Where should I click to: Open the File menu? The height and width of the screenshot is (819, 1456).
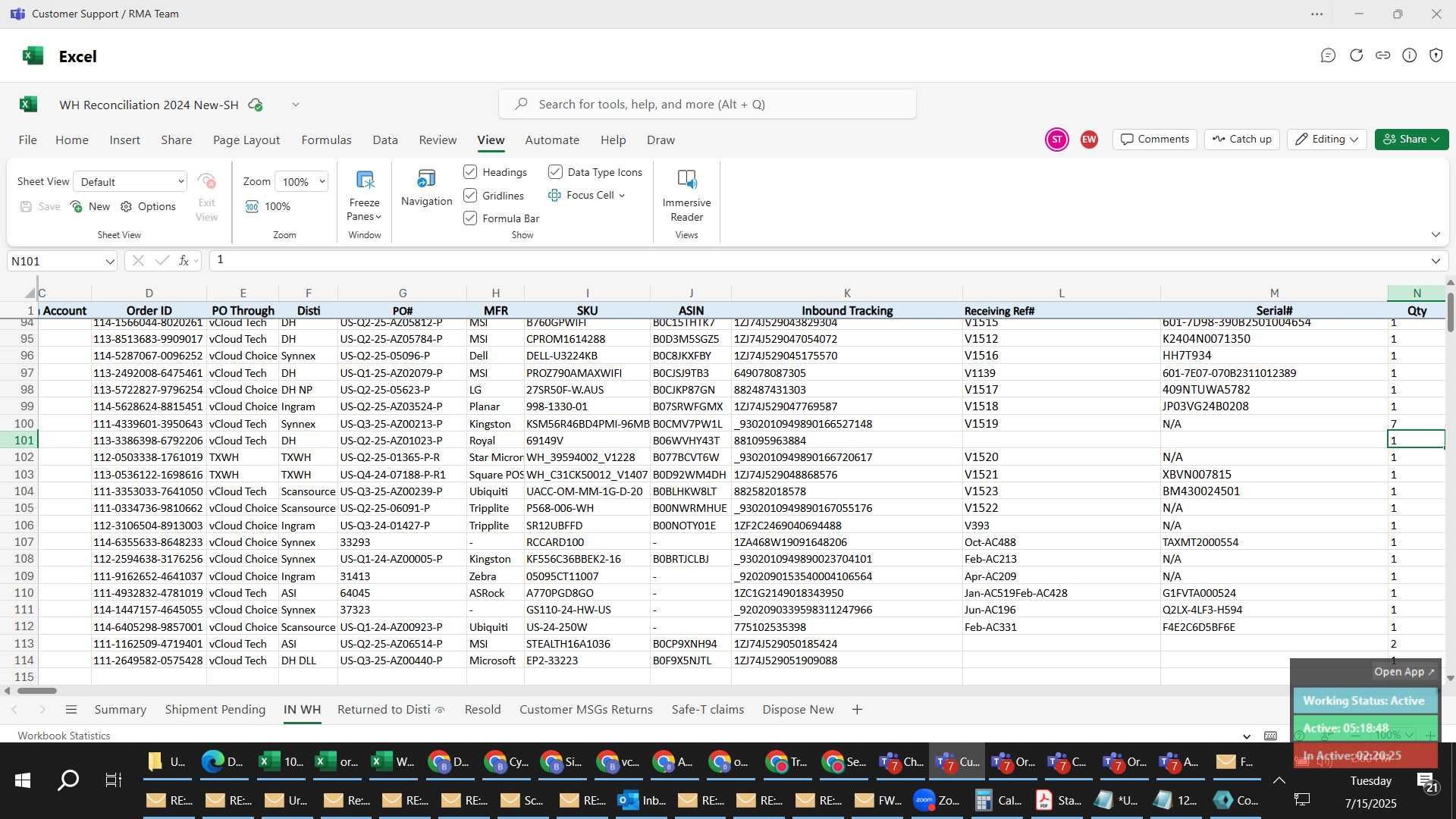pos(28,140)
